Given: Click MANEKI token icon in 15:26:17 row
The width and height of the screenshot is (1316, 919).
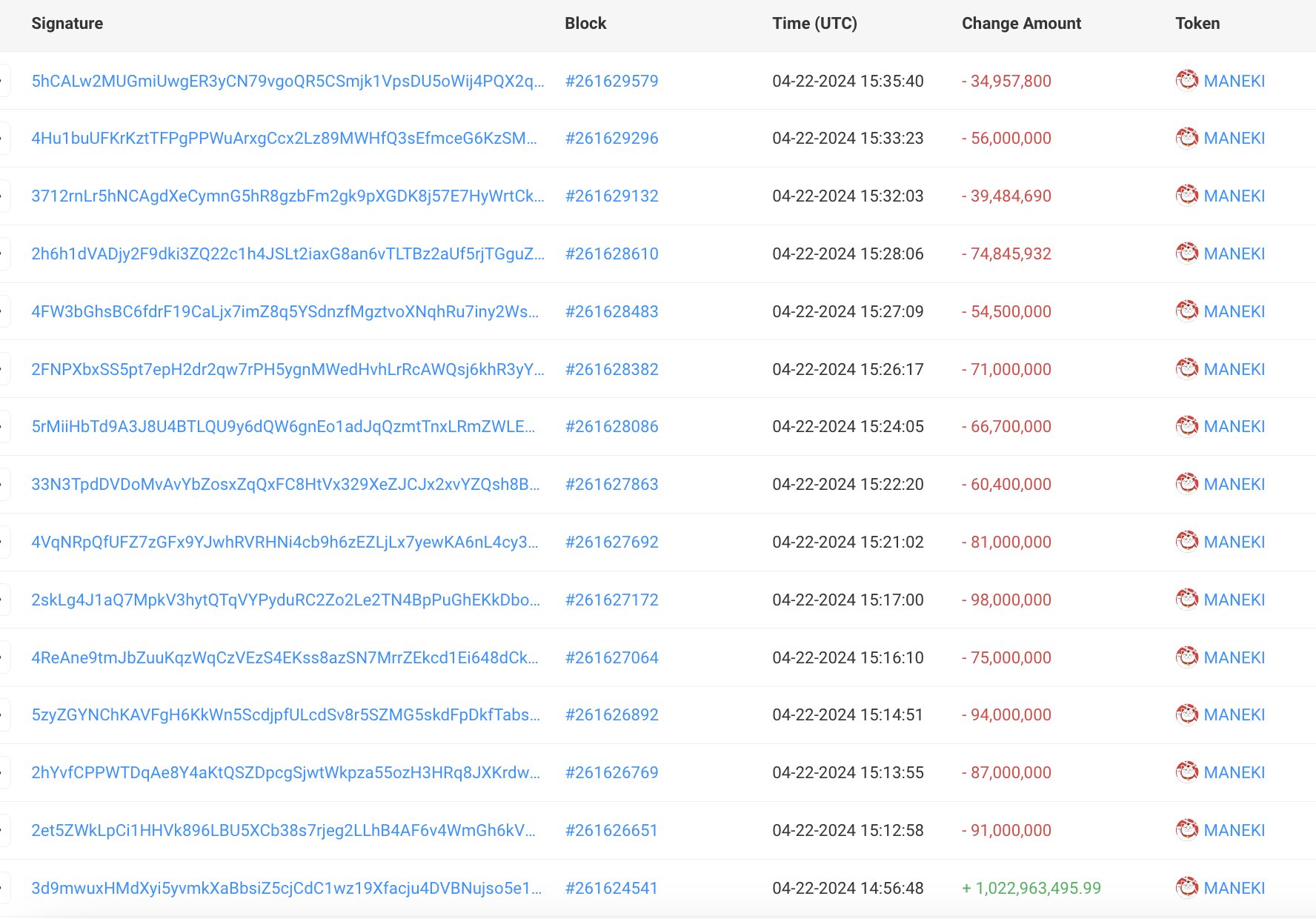Looking at the screenshot, I should pos(1187,368).
